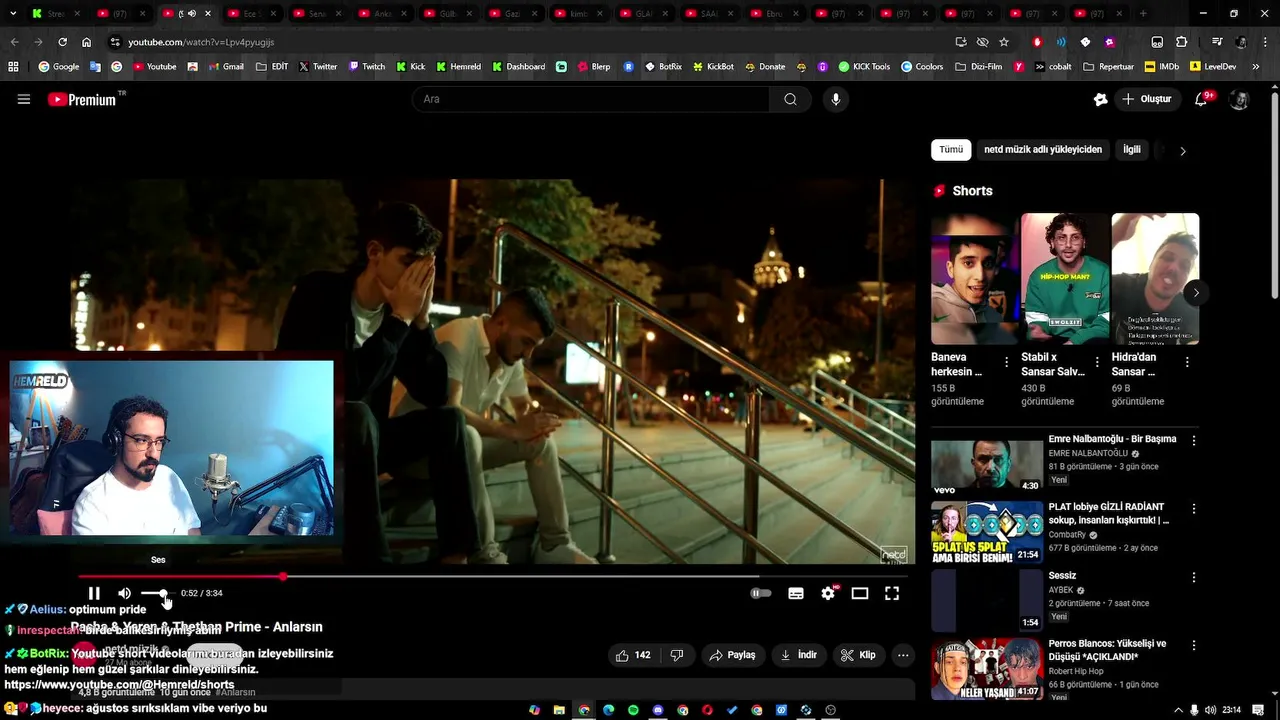Viewport: 1280px width, 720px height.
Task: Open the Twitch bookmark
Action: (x=366, y=67)
